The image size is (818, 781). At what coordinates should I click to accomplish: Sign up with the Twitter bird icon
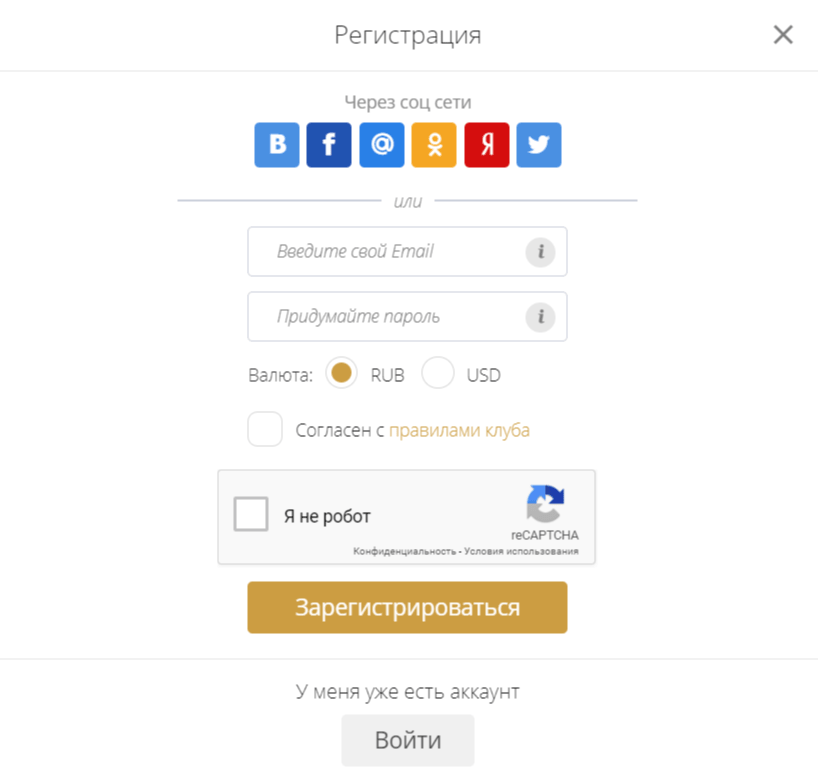tap(539, 145)
